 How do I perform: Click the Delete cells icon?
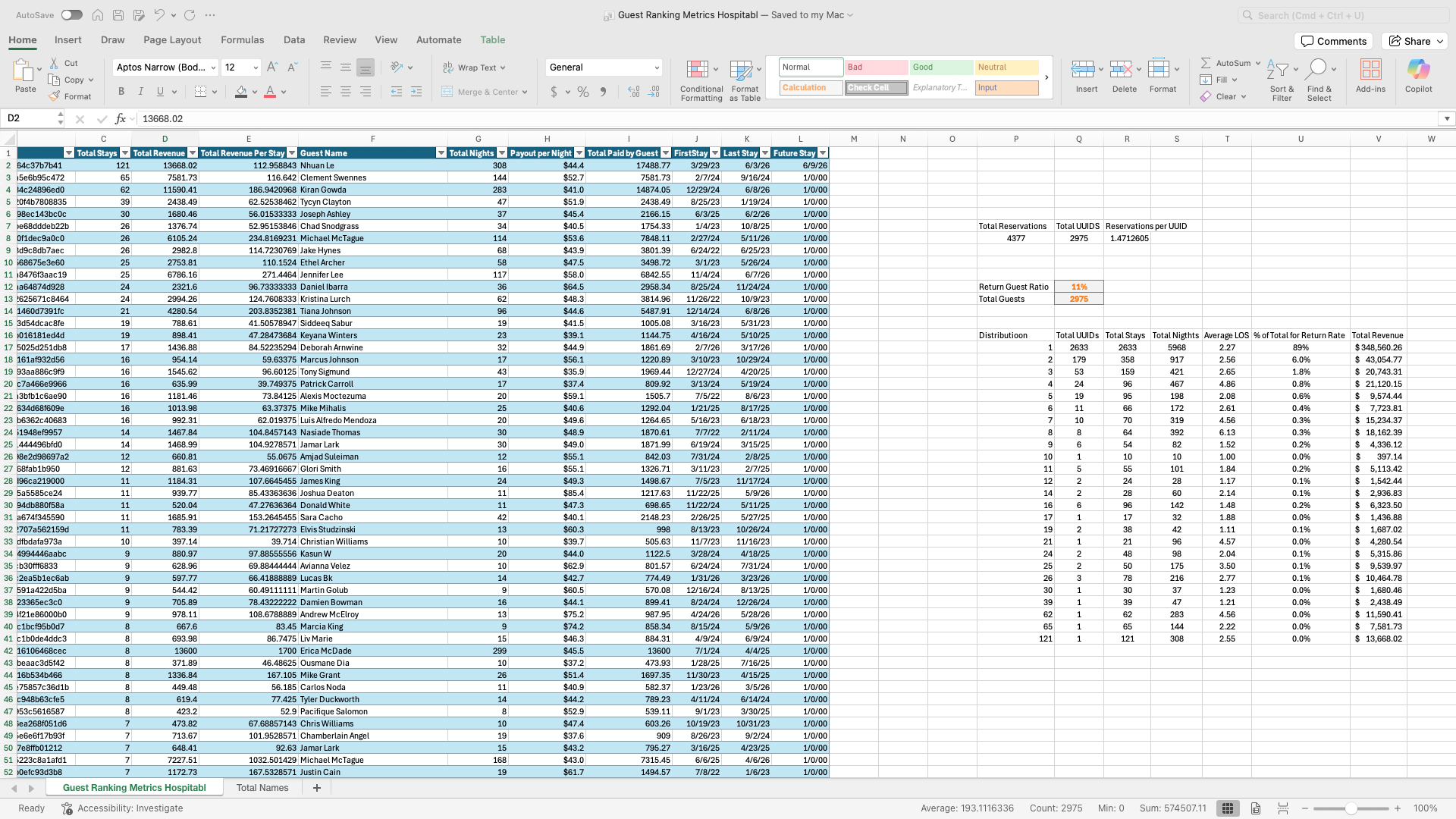1121,70
